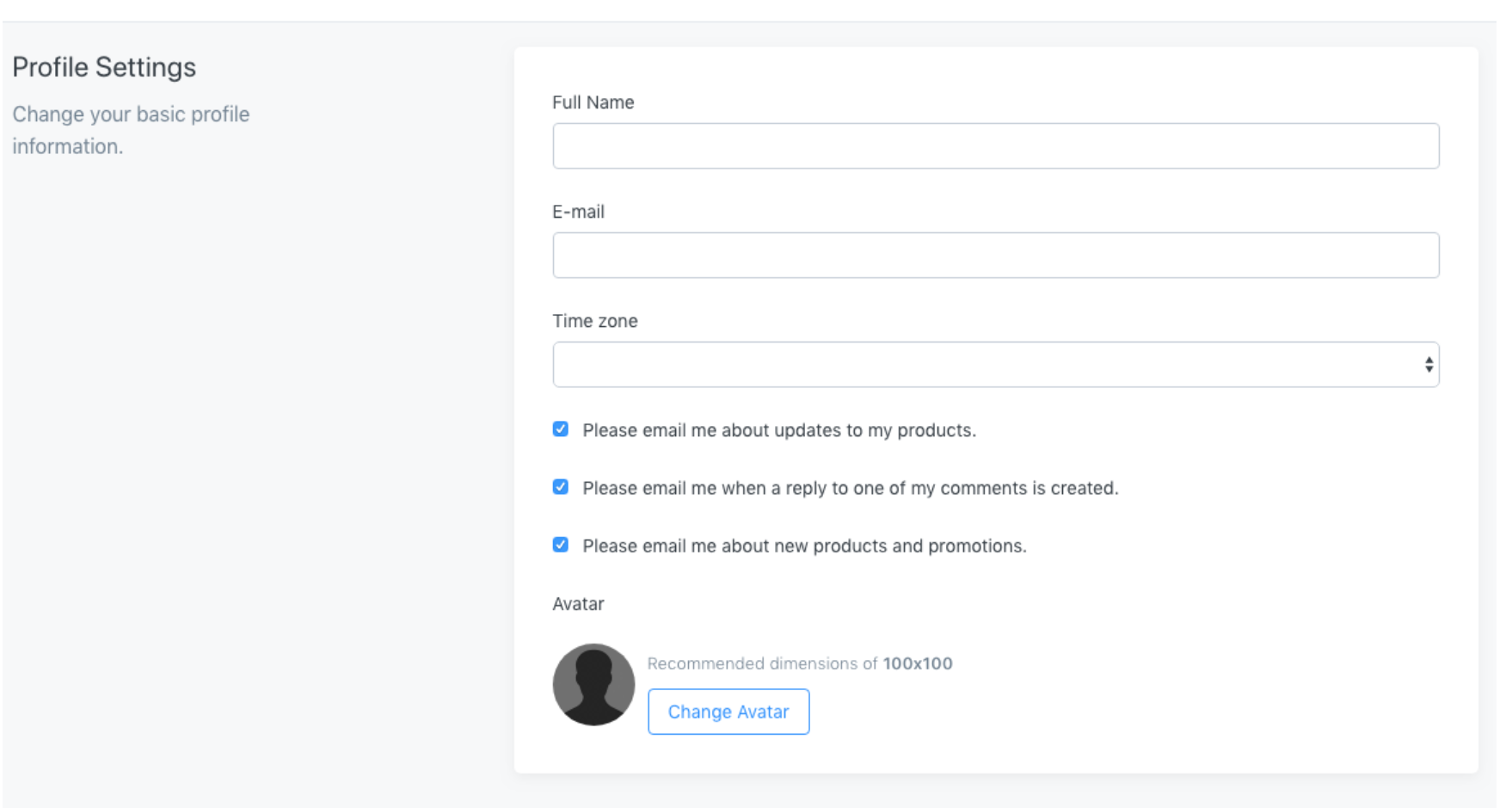Click the Time zone up-down arrows

1428,365
